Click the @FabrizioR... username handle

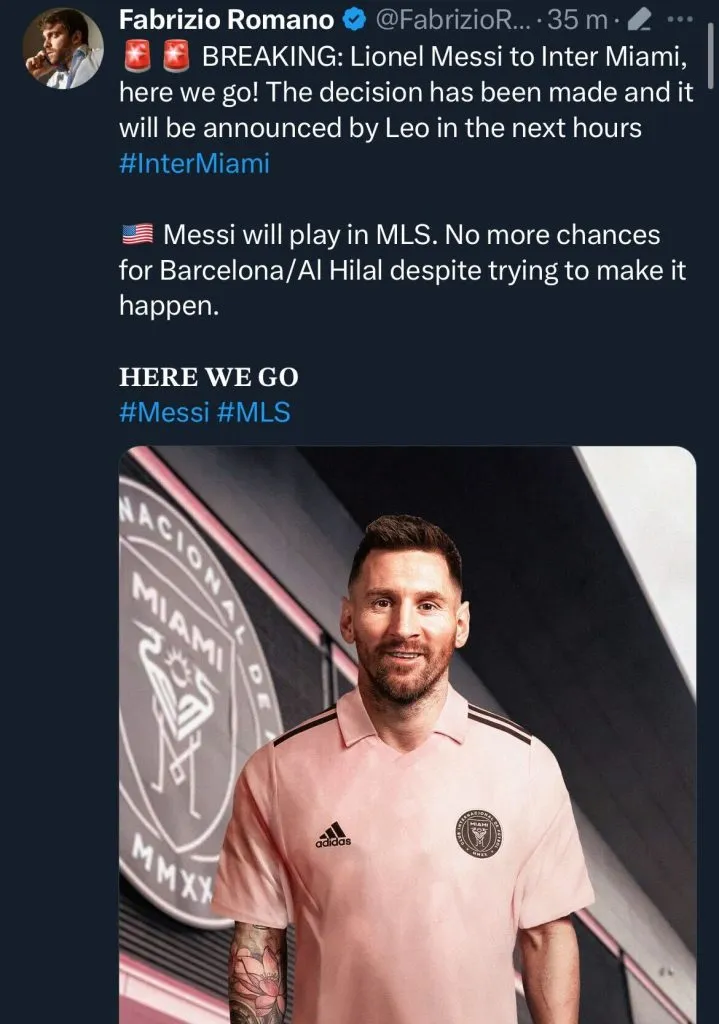point(464,19)
